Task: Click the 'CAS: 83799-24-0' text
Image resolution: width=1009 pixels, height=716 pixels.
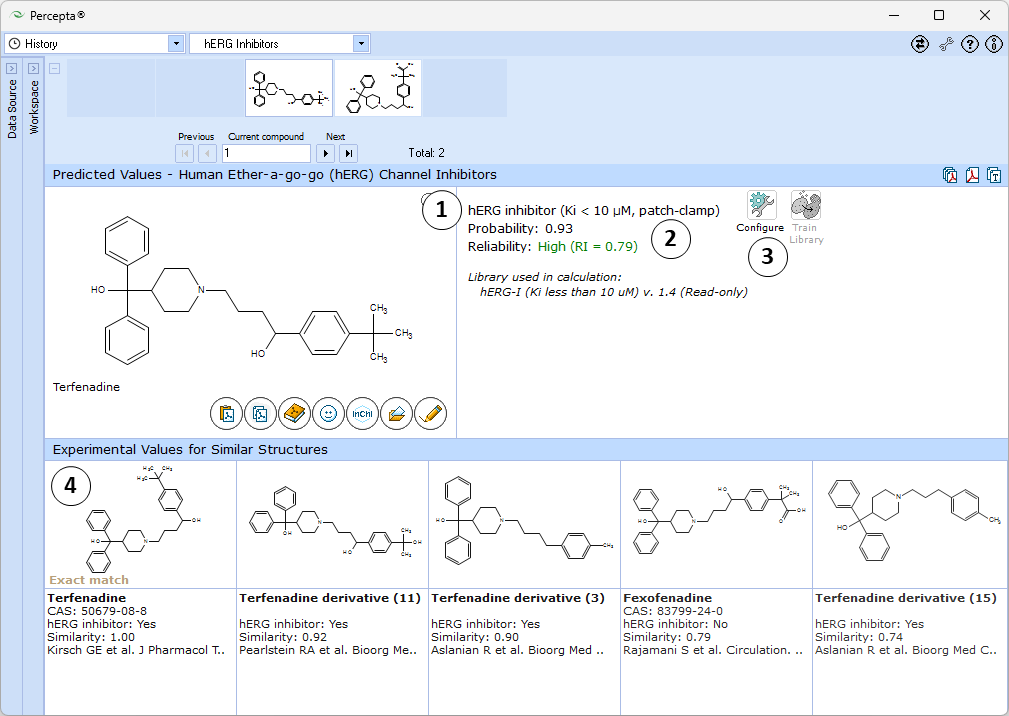Action: pyautogui.click(x=672, y=611)
